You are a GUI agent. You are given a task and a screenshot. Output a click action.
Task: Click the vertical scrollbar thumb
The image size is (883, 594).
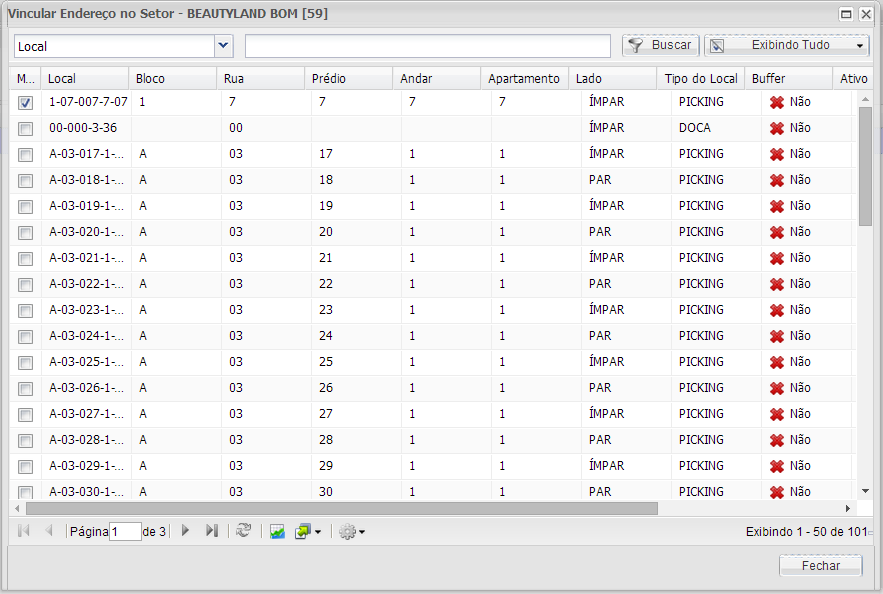865,166
